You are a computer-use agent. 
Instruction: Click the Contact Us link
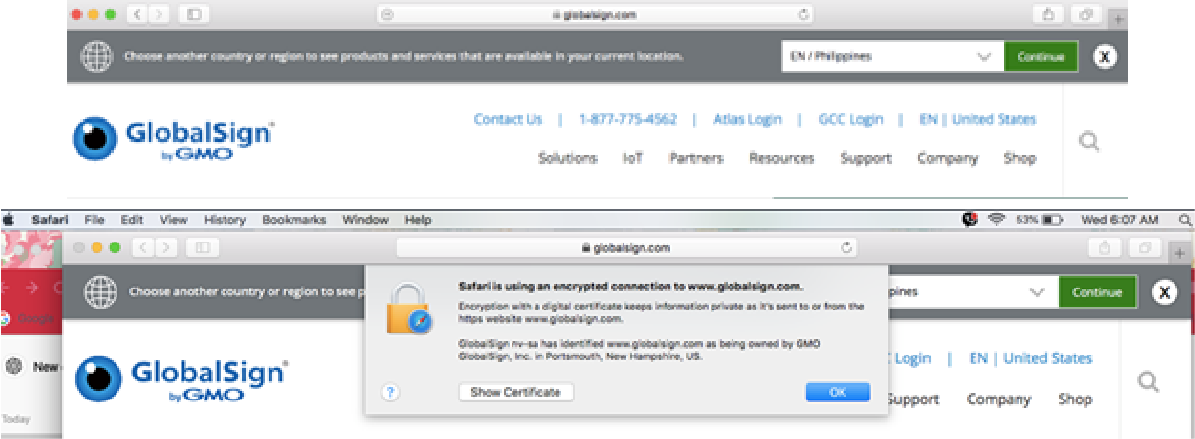(508, 119)
